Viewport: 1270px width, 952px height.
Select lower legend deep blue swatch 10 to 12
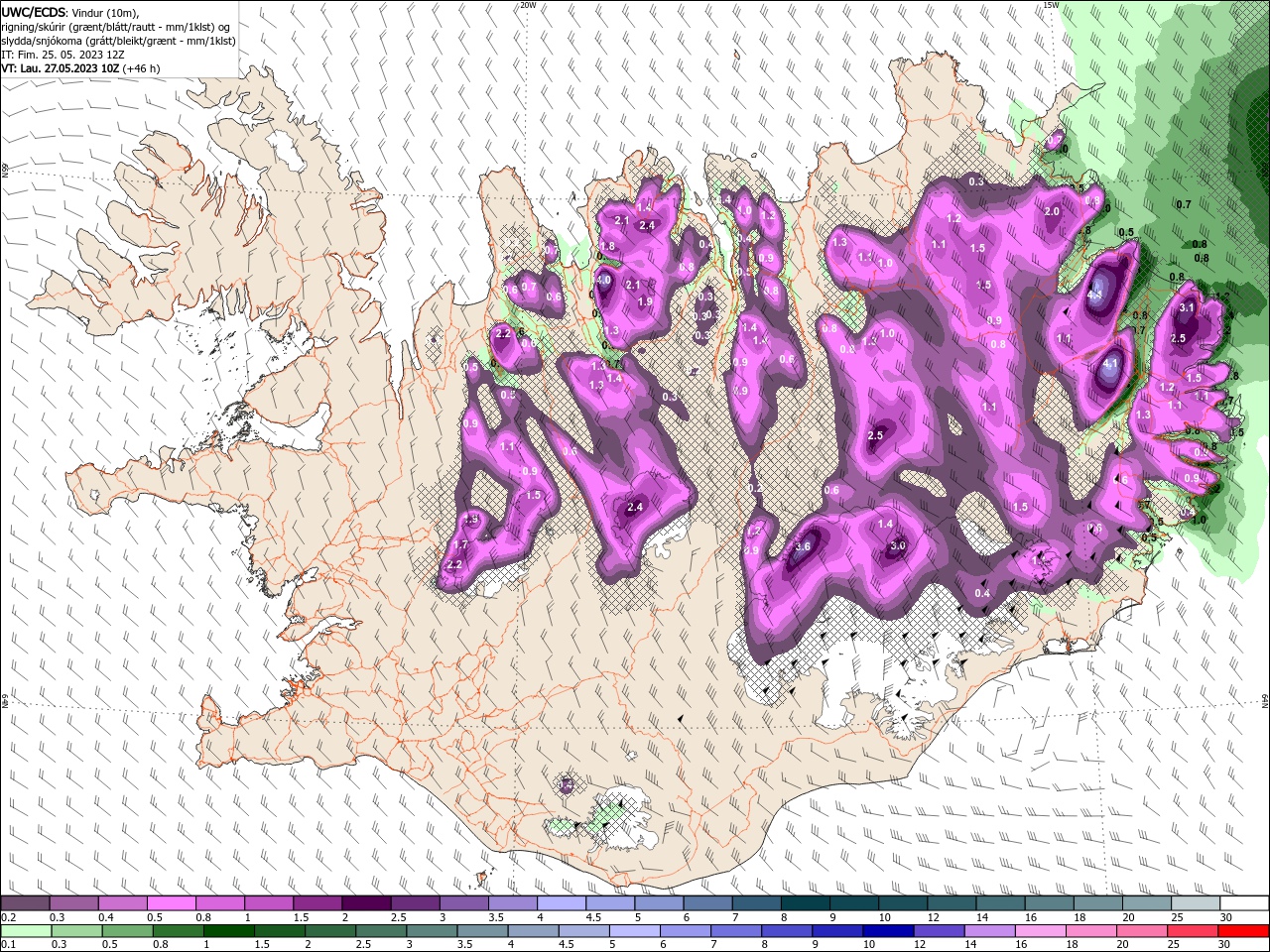(x=888, y=931)
